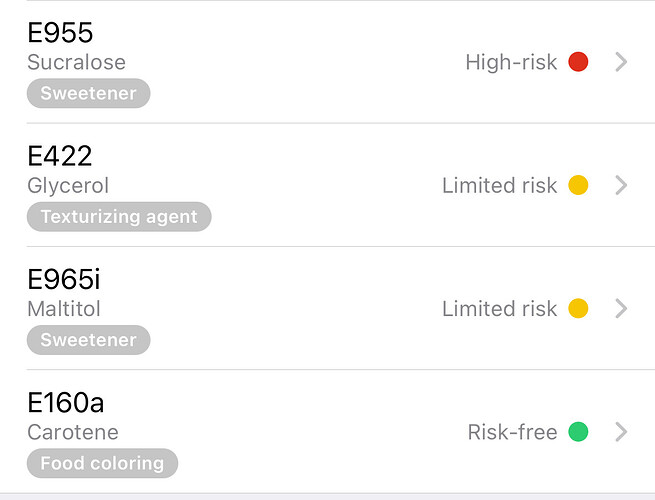Tap the green Risk-free dot for Carotene

pos(578,432)
